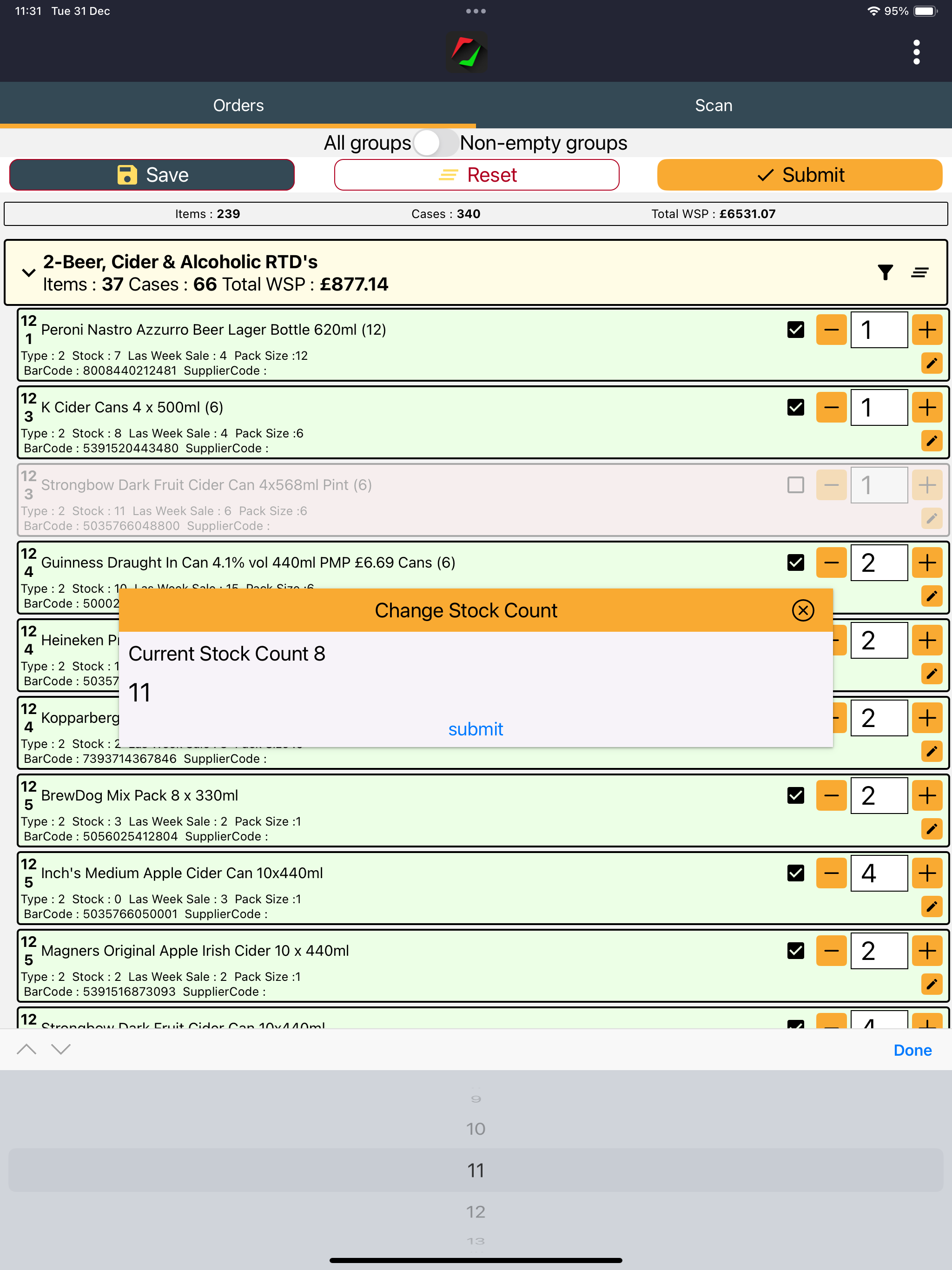This screenshot has height=1270, width=952.
Task: Edit stock for Peroni Nastro Azzurro
Action: coord(932,363)
